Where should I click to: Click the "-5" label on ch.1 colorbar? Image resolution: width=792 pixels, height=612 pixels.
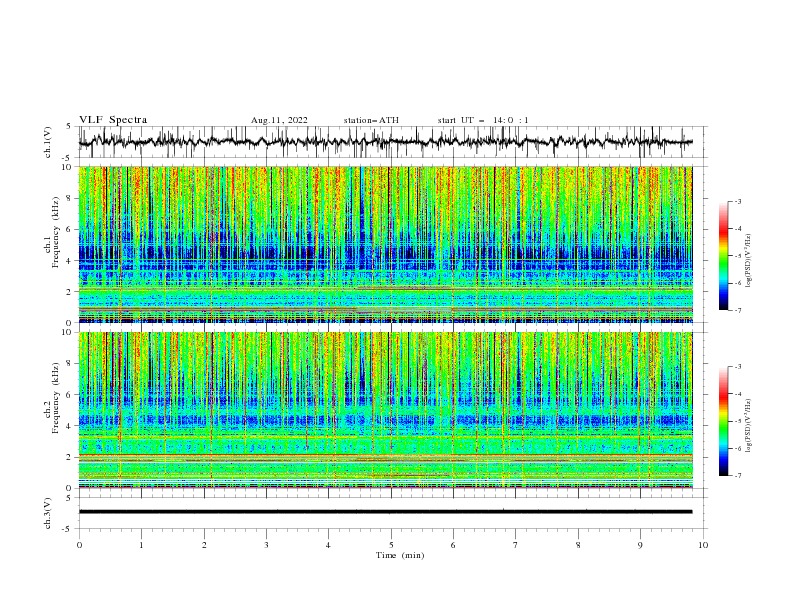pos(738,256)
